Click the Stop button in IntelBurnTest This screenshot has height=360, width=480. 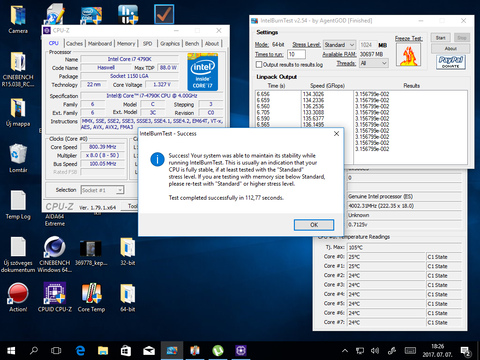pyautogui.click(x=462, y=38)
